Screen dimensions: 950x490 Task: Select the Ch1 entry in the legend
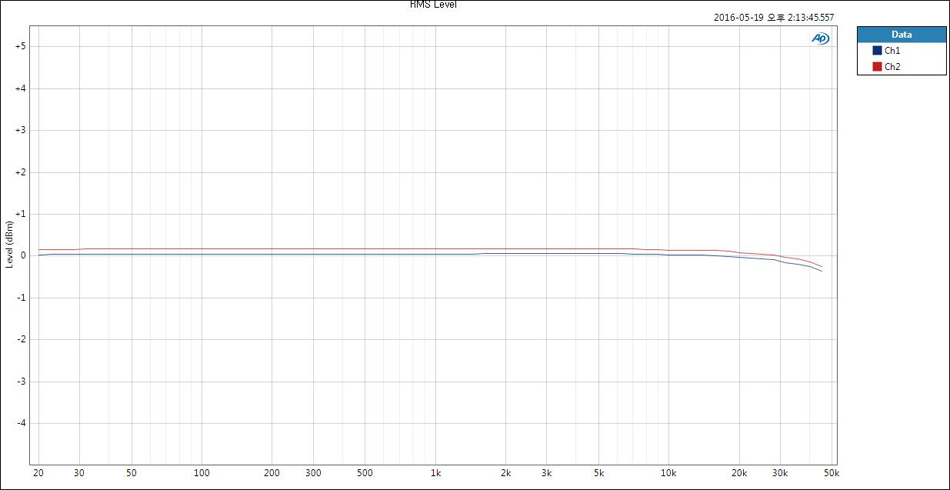[x=893, y=50]
